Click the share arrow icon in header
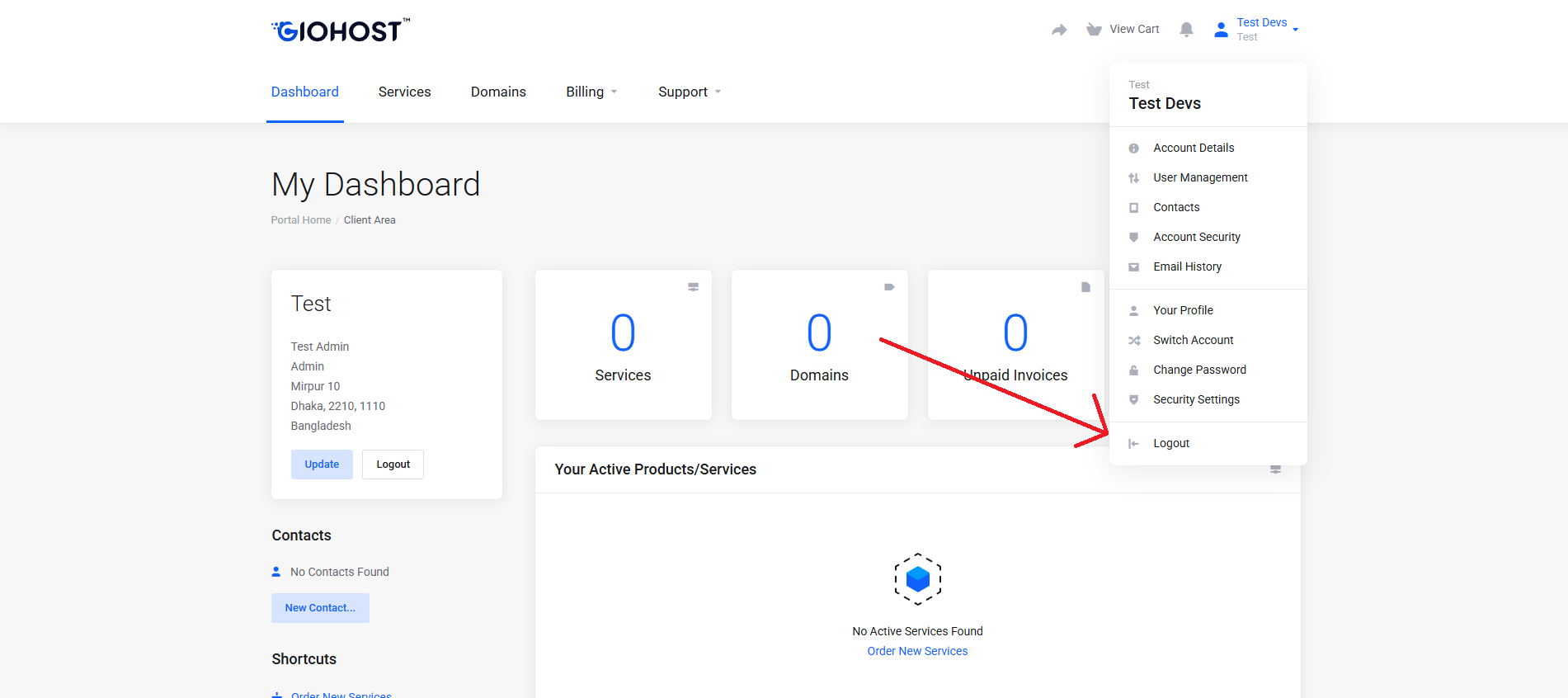This screenshot has height=698, width=1568. click(x=1059, y=30)
